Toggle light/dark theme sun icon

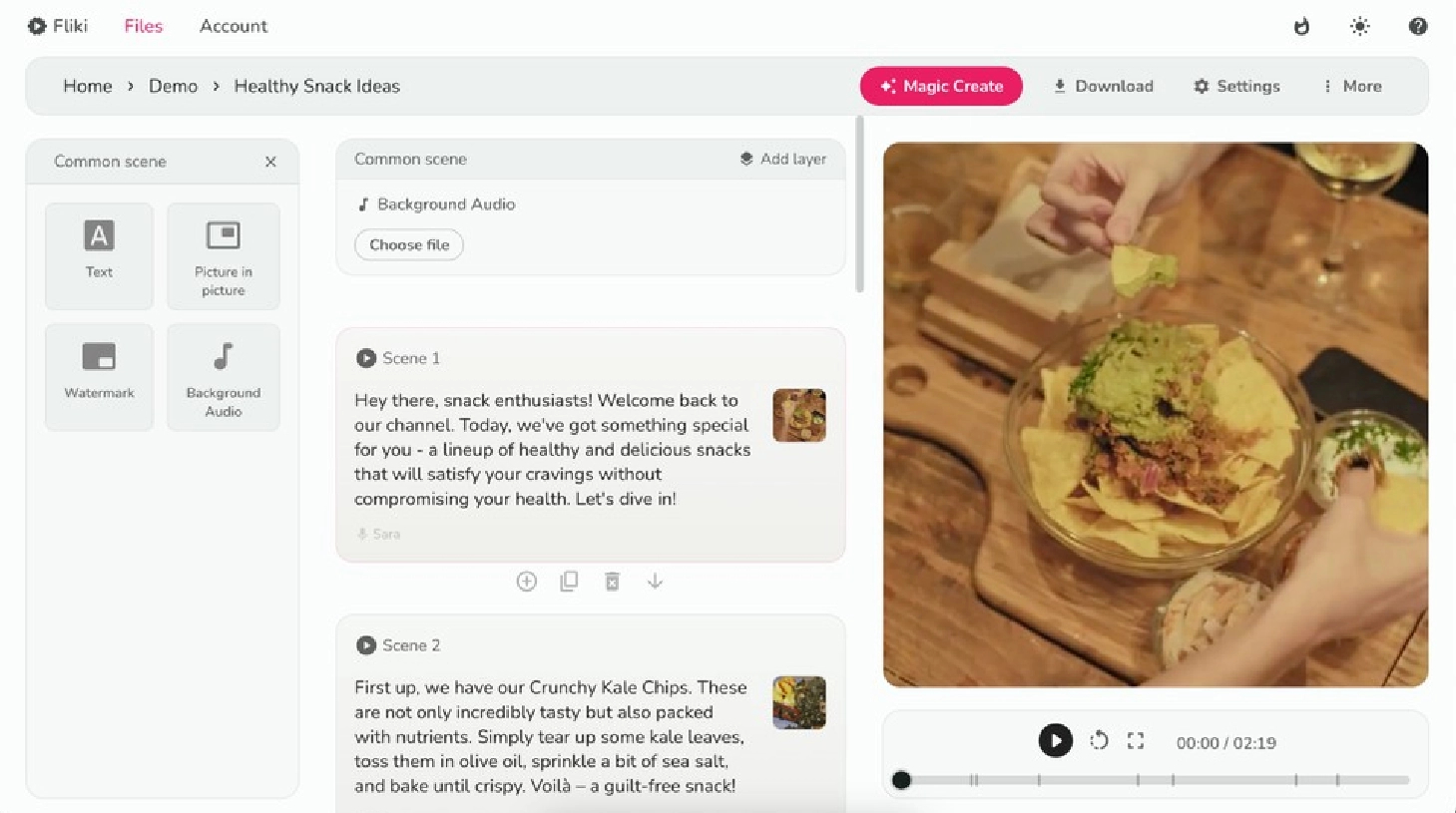coord(1359,27)
